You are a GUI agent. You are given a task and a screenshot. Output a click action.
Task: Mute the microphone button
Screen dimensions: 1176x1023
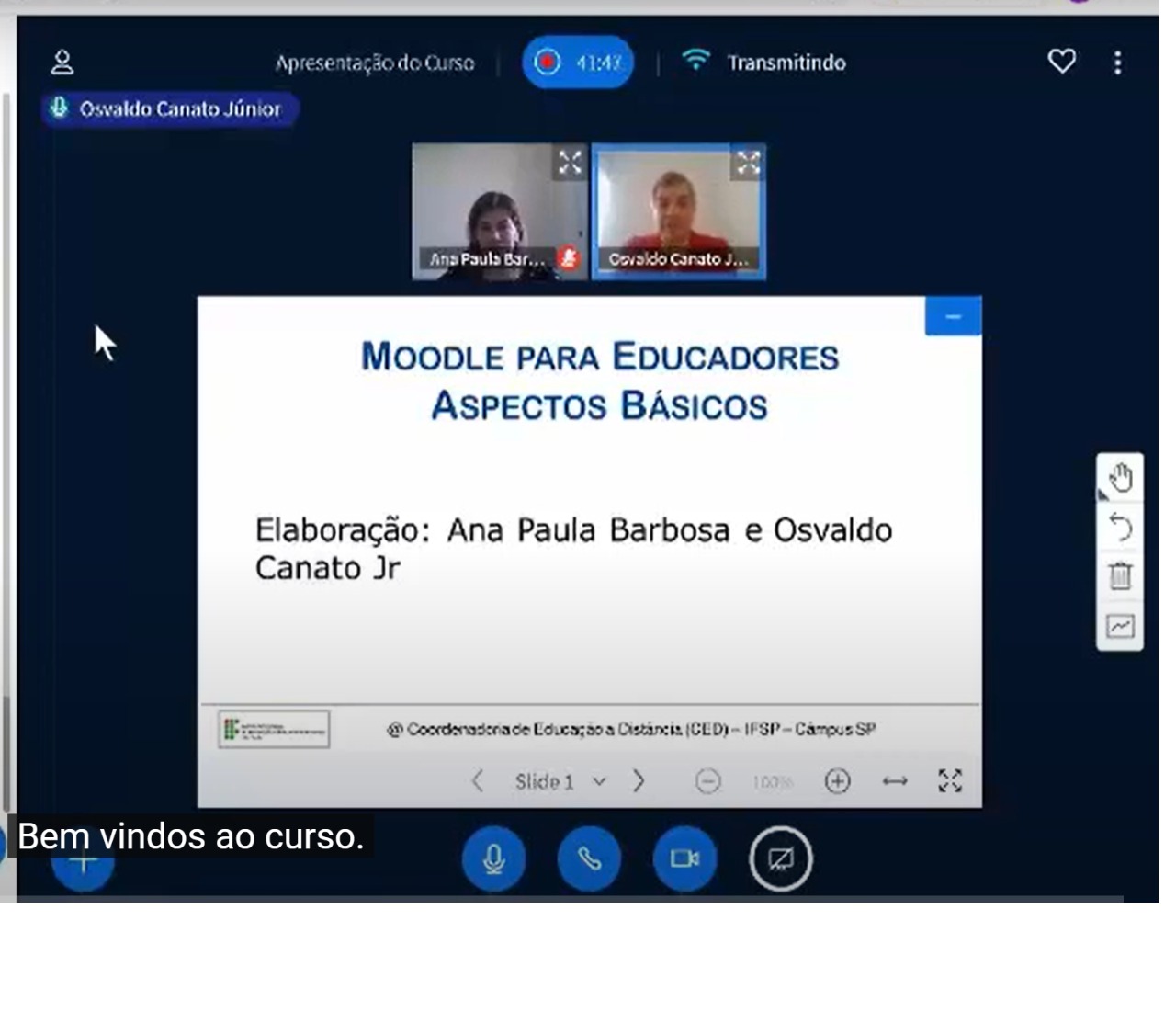click(493, 858)
